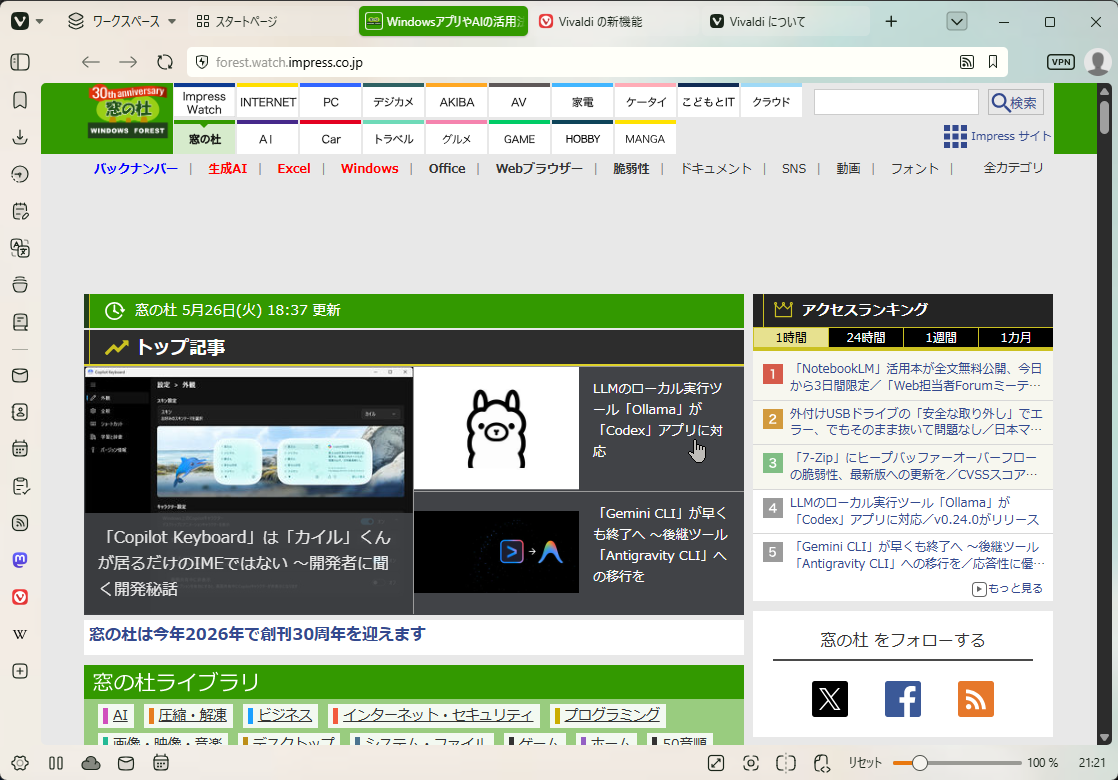Open the Feeds panel in sidebar

pyautogui.click(x=21, y=523)
